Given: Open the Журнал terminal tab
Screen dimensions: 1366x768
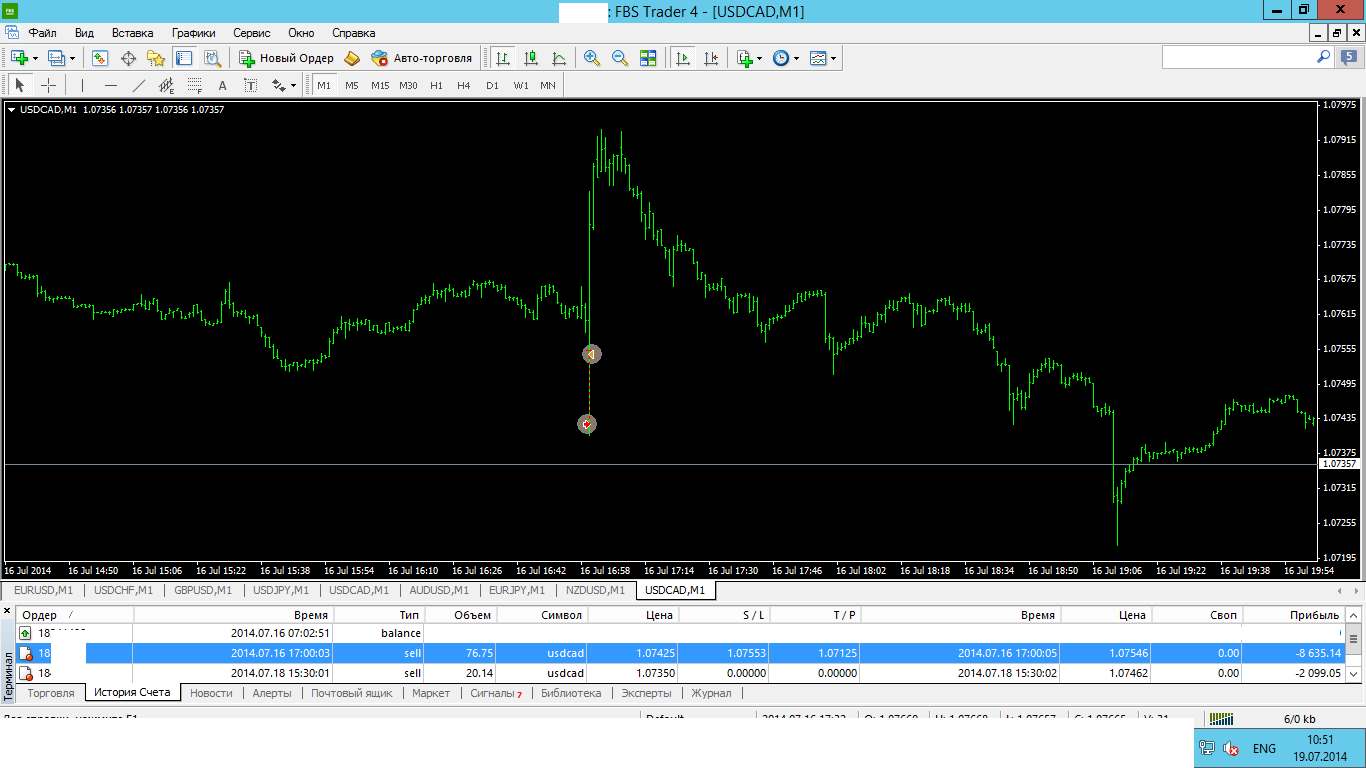Looking at the screenshot, I should pyautogui.click(x=711, y=692).
